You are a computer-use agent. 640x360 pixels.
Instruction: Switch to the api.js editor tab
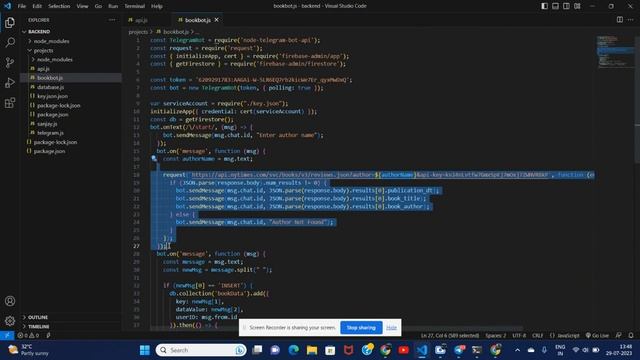[140, 20]
